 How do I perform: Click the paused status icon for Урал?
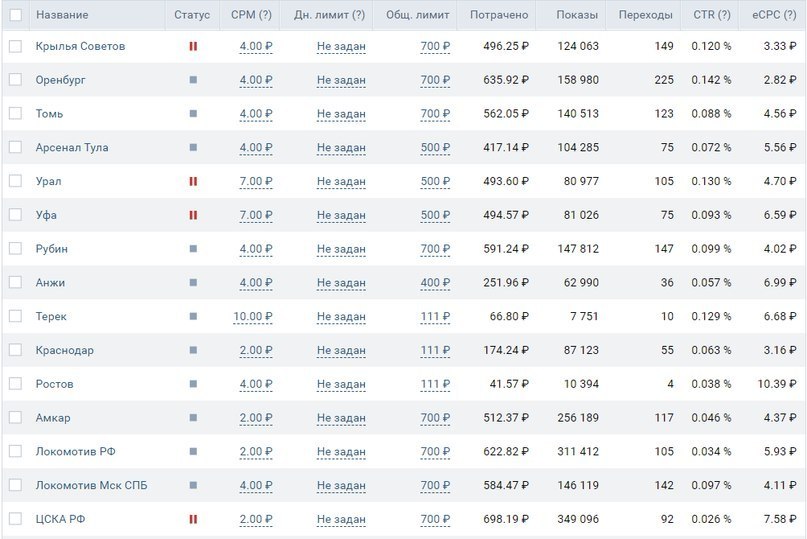(x=193, y=181)
